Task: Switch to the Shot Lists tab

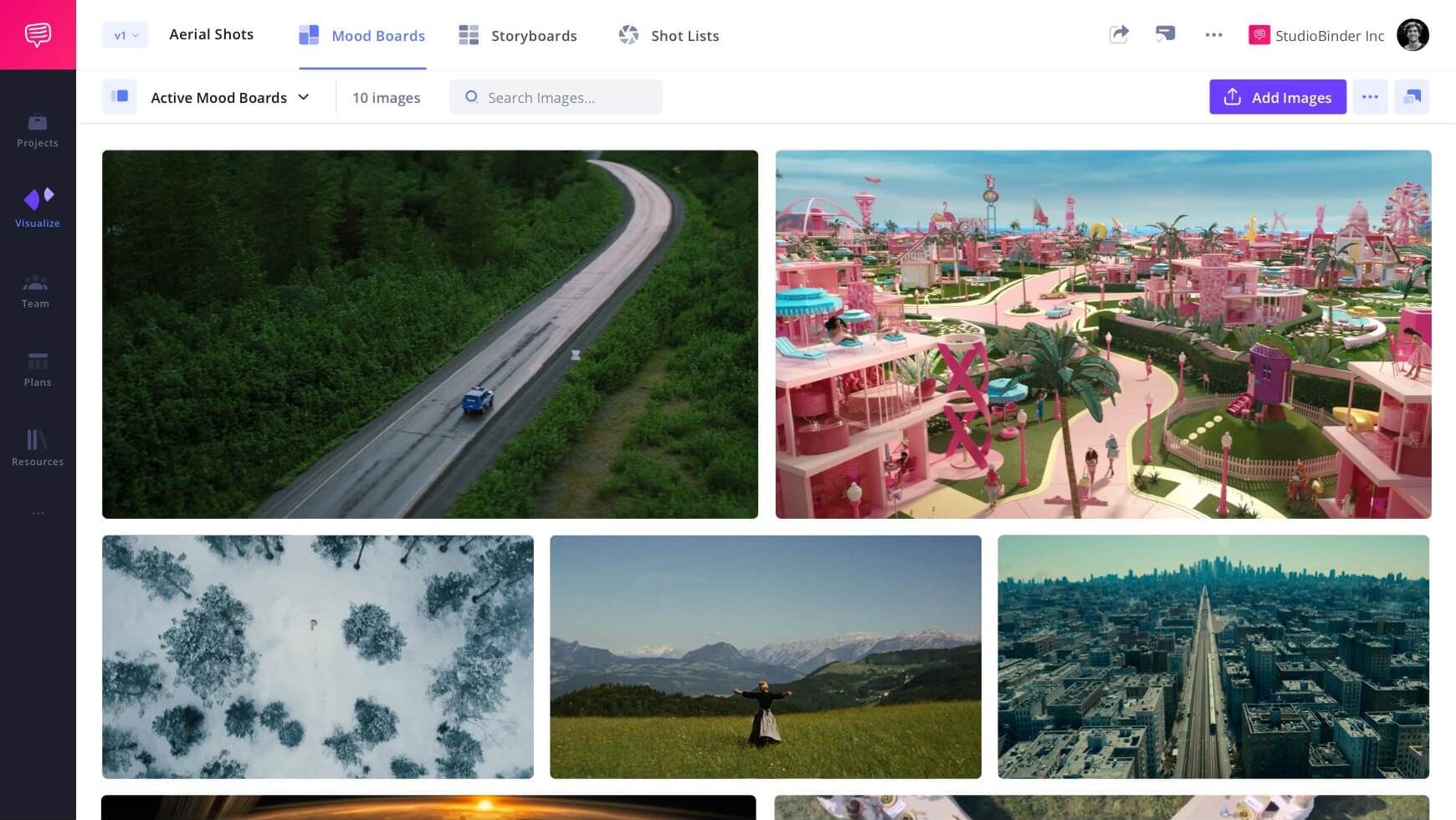Action: click(669, 35)
